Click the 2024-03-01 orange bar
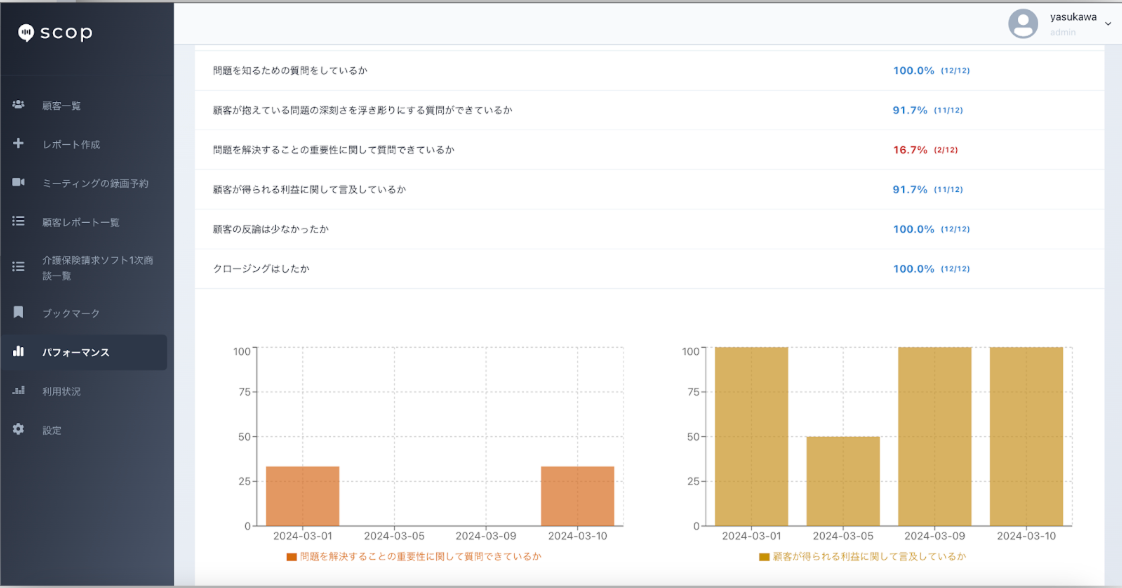This screenshot has height=588, width=1122. (x=302, y=496)
